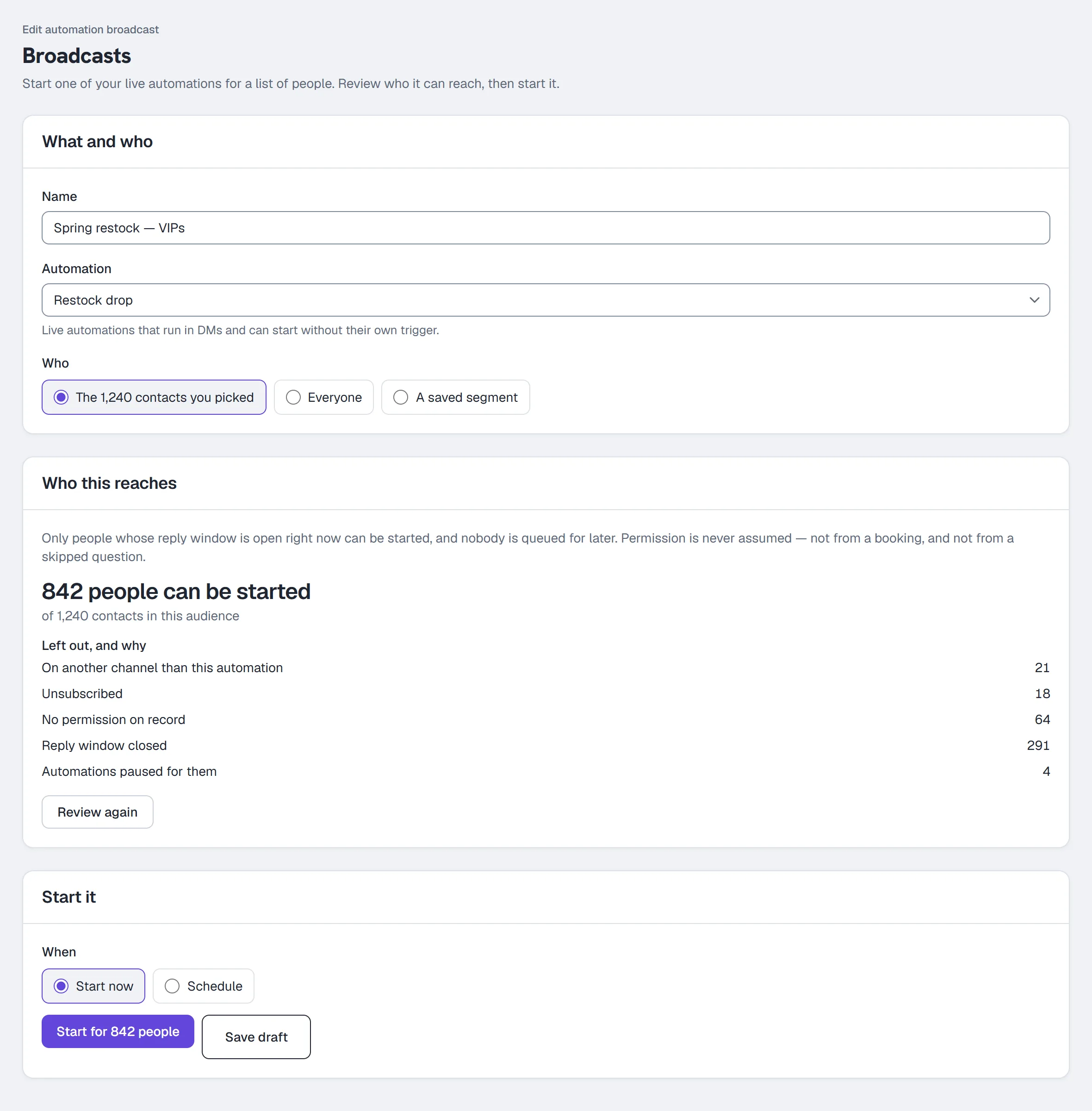Viewport: 1092px width, 1111px height.
Task: Save the broadcast as draft
Action: pyautogui.click(x=256, y=1037)
